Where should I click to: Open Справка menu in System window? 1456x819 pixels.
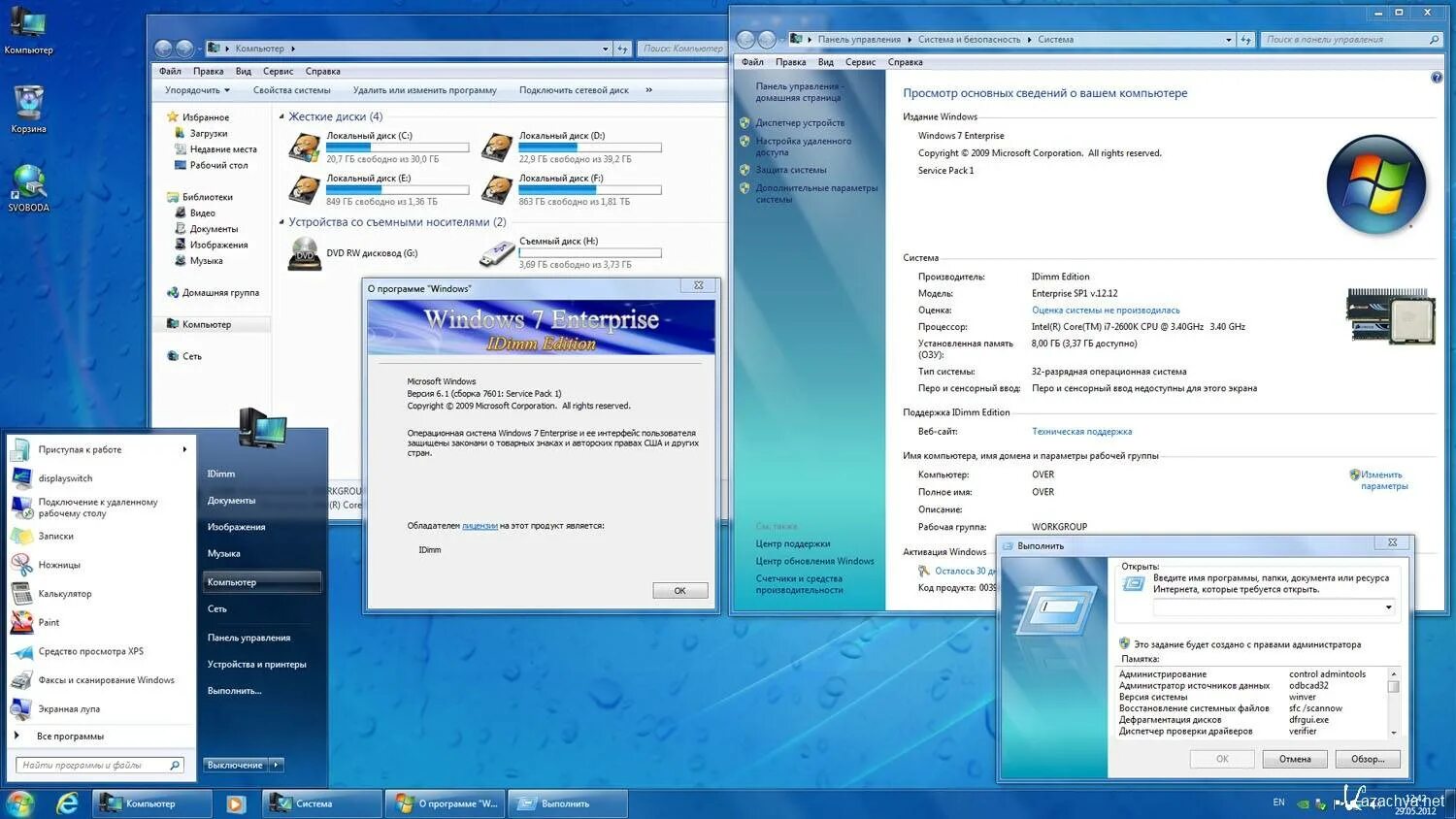tap(905, 62)
